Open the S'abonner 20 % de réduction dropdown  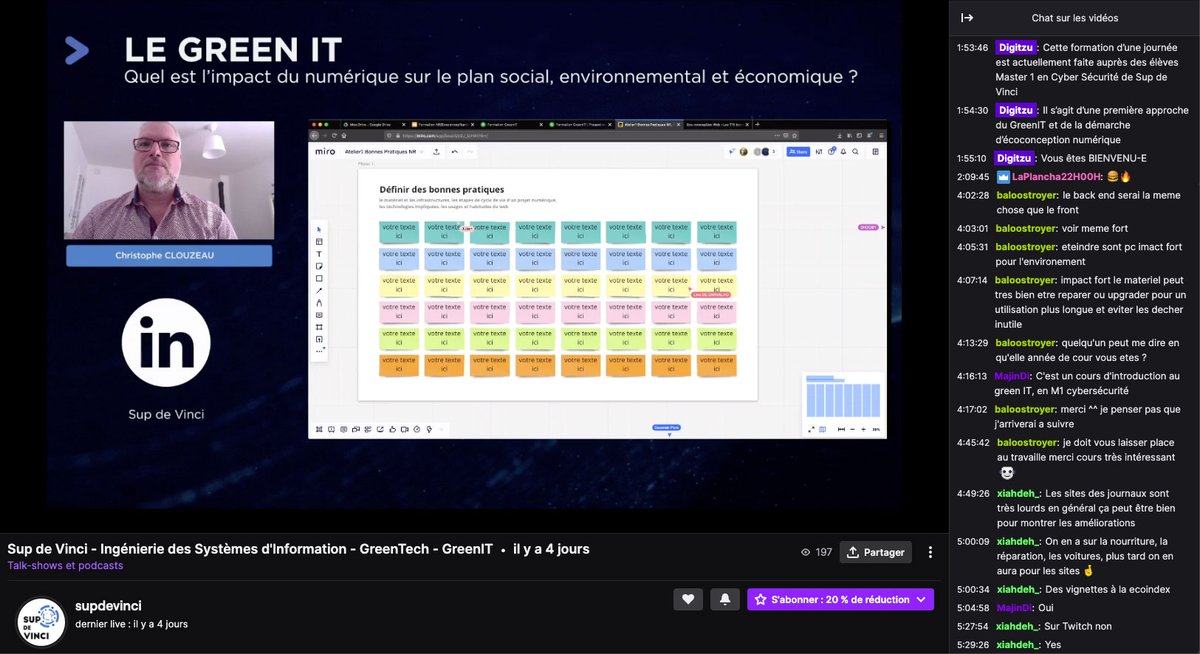pyautogui.click(x=840, y=599)
